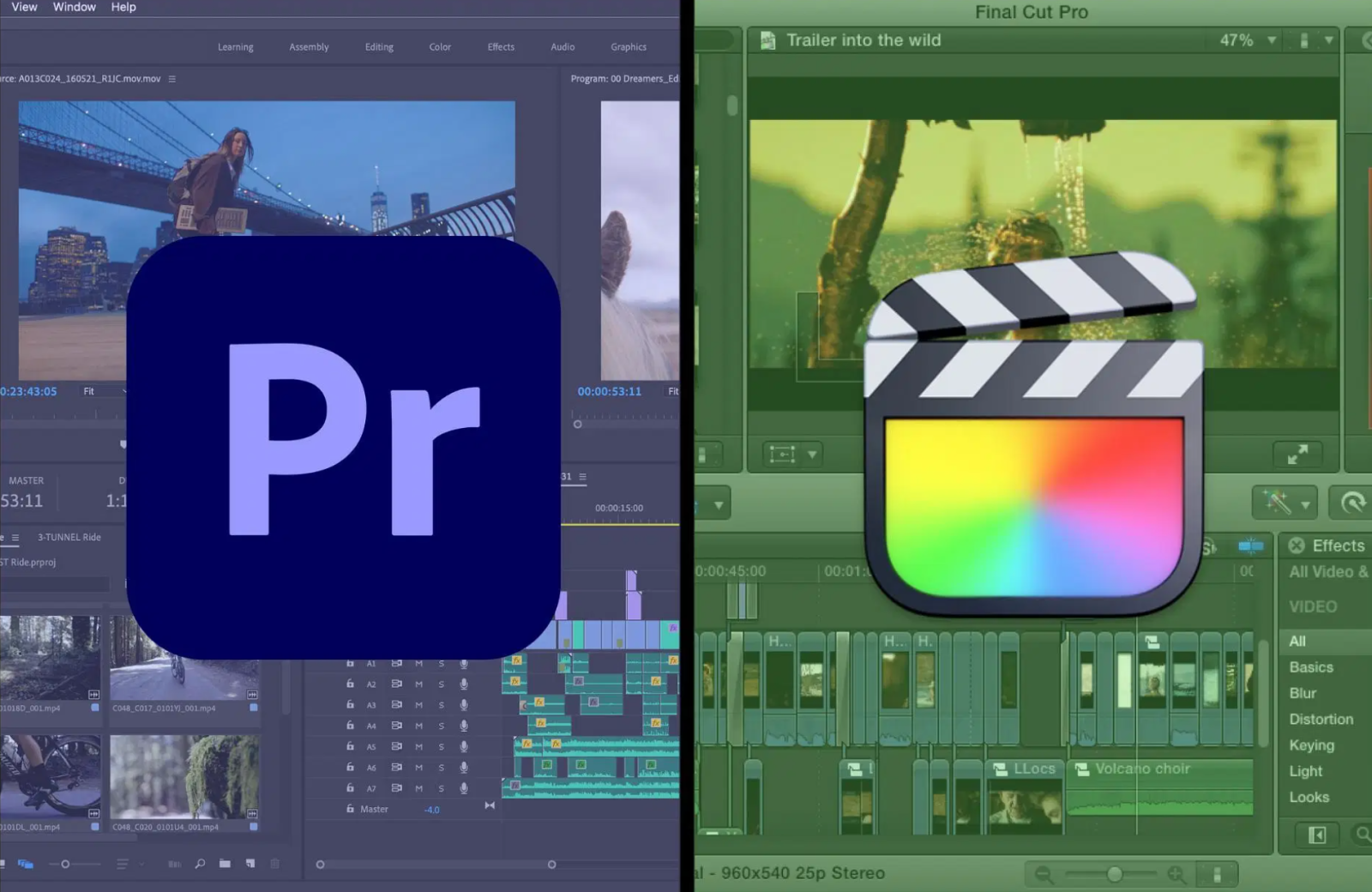The height and width of the screenshot is (892, 1372).
Task: Switch to the Effects workspace tab
Action: pos(501,47)
